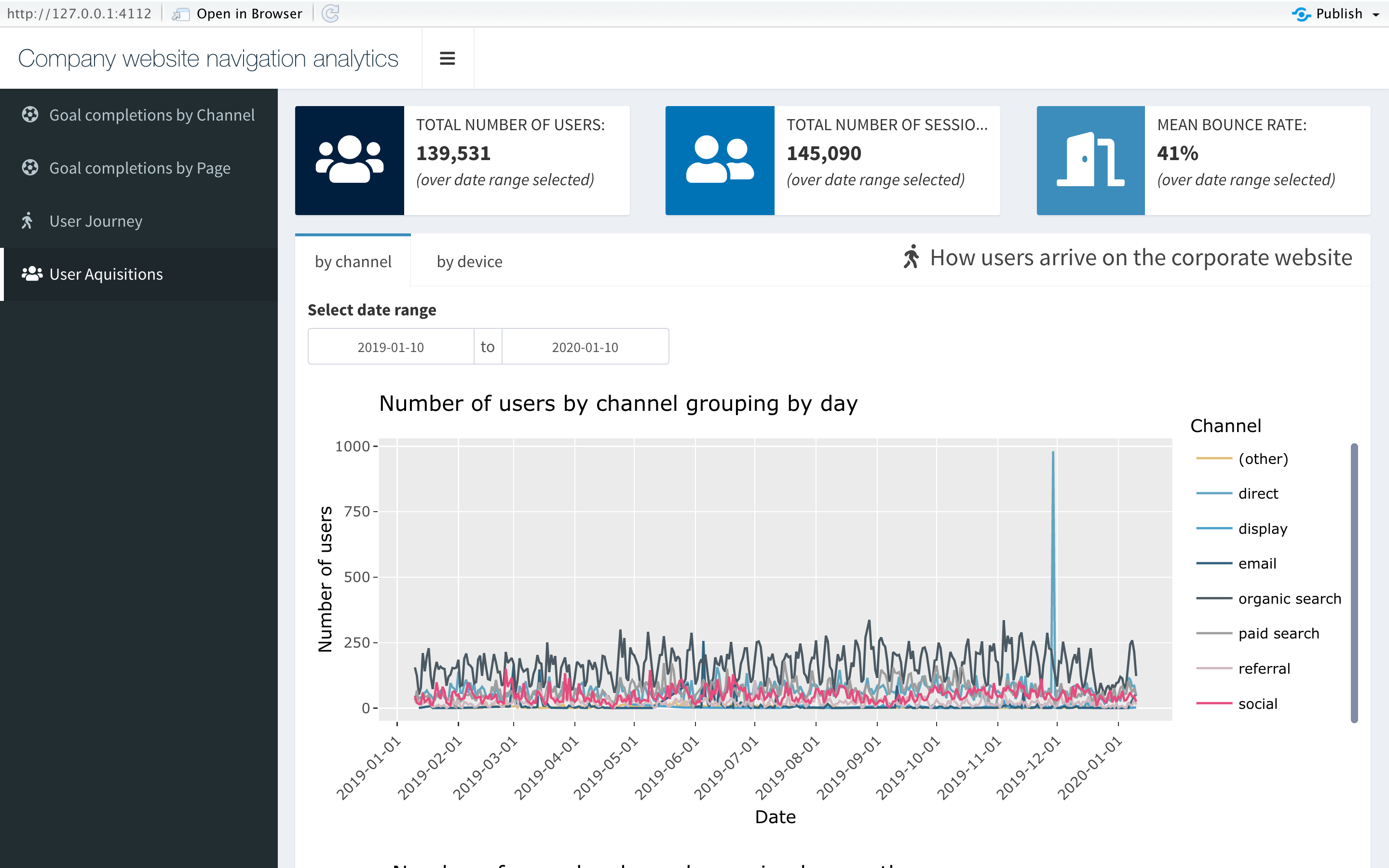Viewport: 1389px width, 868px height.
Task: Click the 'MEAN BOUNCE RATE:' label
Action: point(1232,124)
